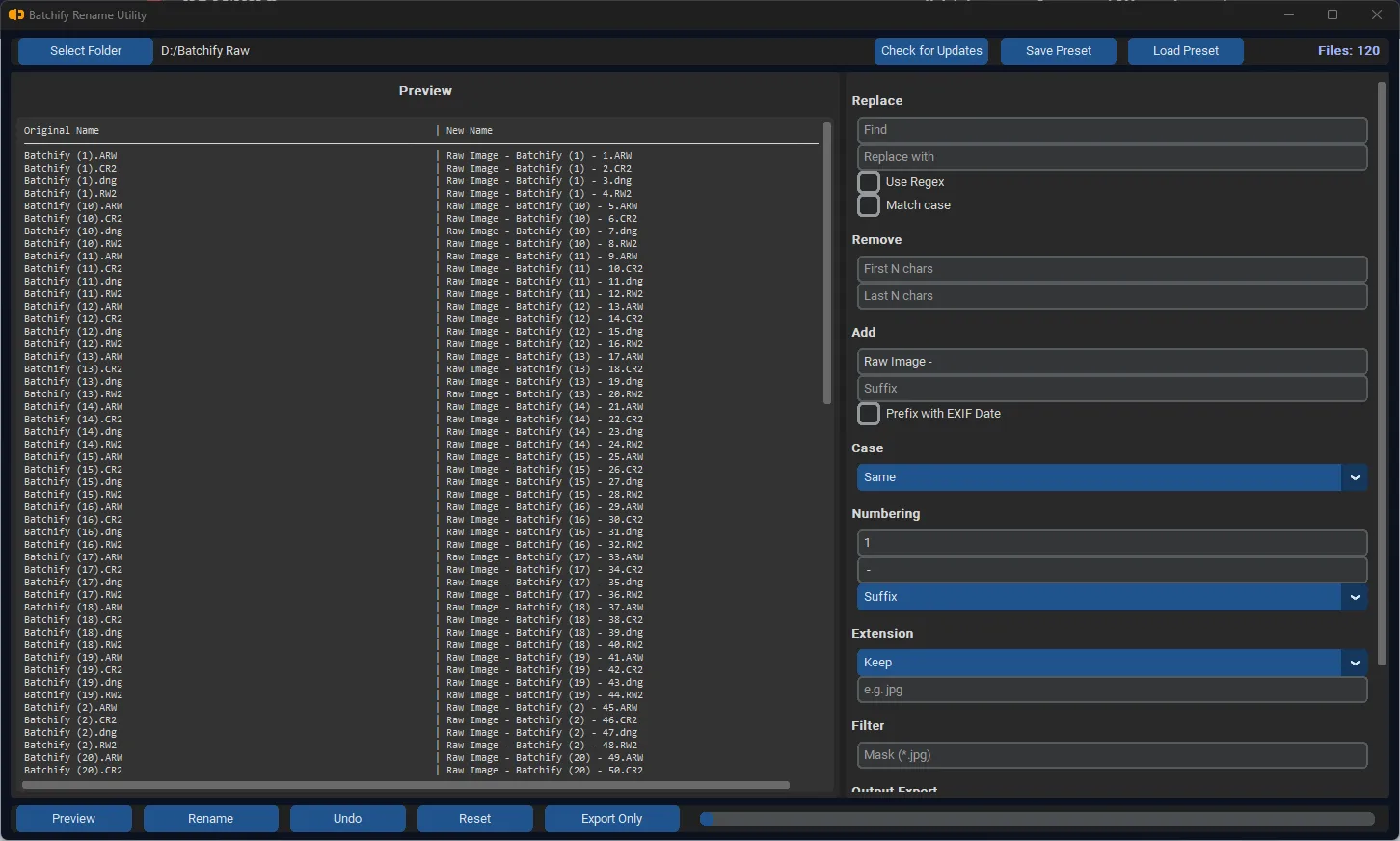Expand the Case dropdown showing Same

click(1111, 477)
